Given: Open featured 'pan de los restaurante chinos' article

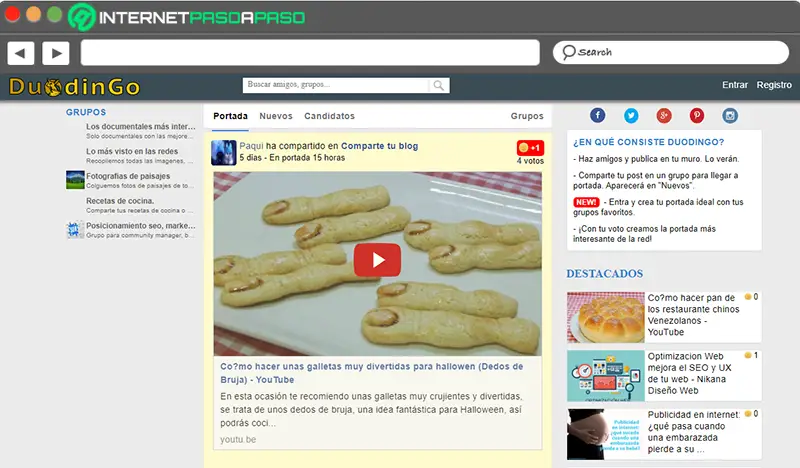Looking at the screenshot, I should point(693,315).
